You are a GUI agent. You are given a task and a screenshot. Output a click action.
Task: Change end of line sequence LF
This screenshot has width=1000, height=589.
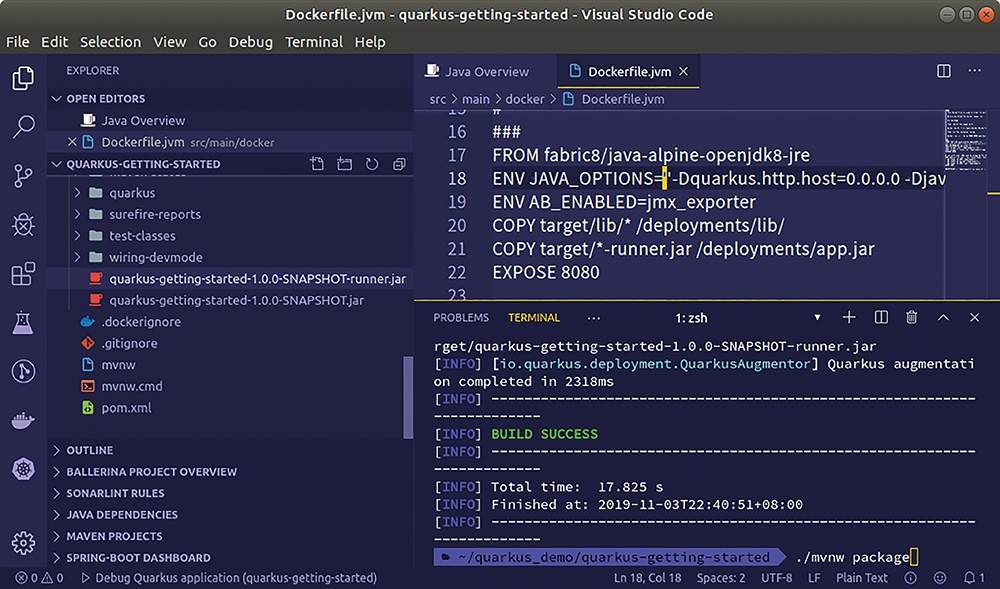click(x=814, y=578)
